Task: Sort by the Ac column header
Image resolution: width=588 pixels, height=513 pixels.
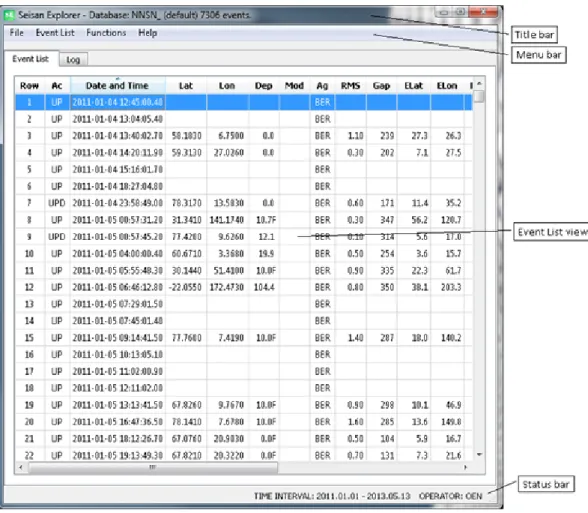Action: pos(57,86)
